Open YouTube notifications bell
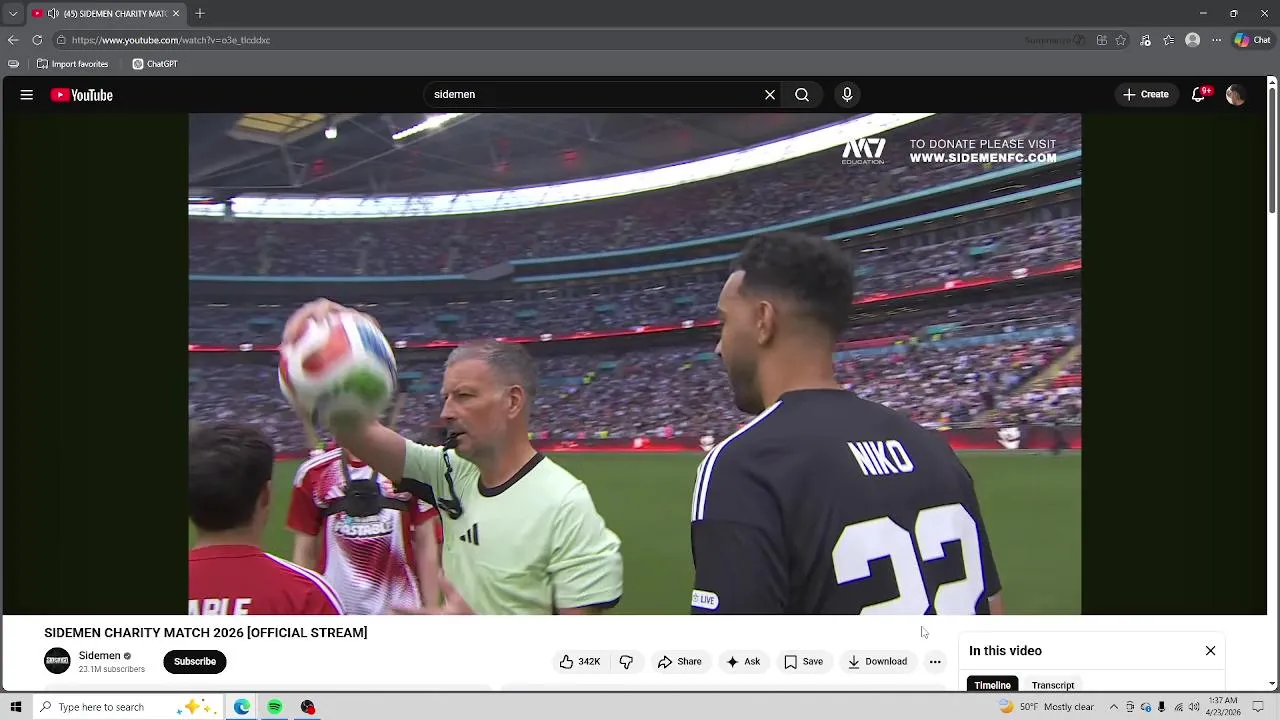Screen dimensions: 1280x720 (1198, 95)
